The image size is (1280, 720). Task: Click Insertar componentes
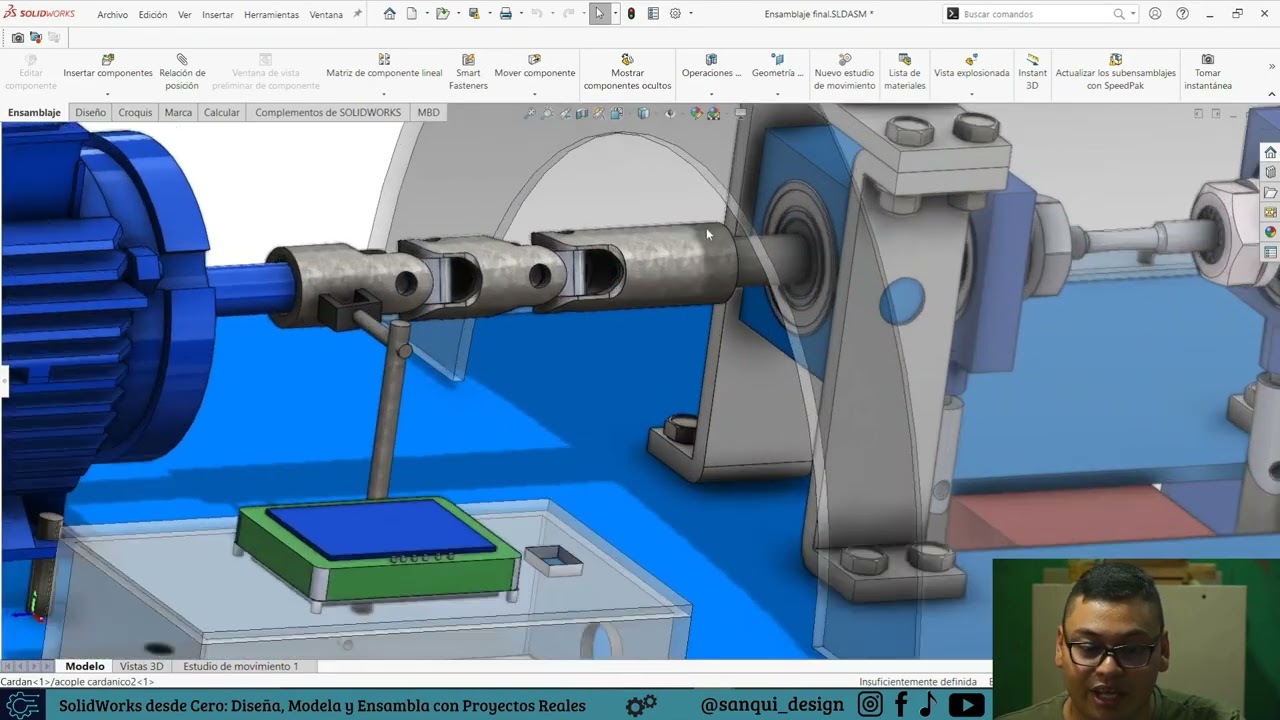pyautogui.click(x=108, y=67)
